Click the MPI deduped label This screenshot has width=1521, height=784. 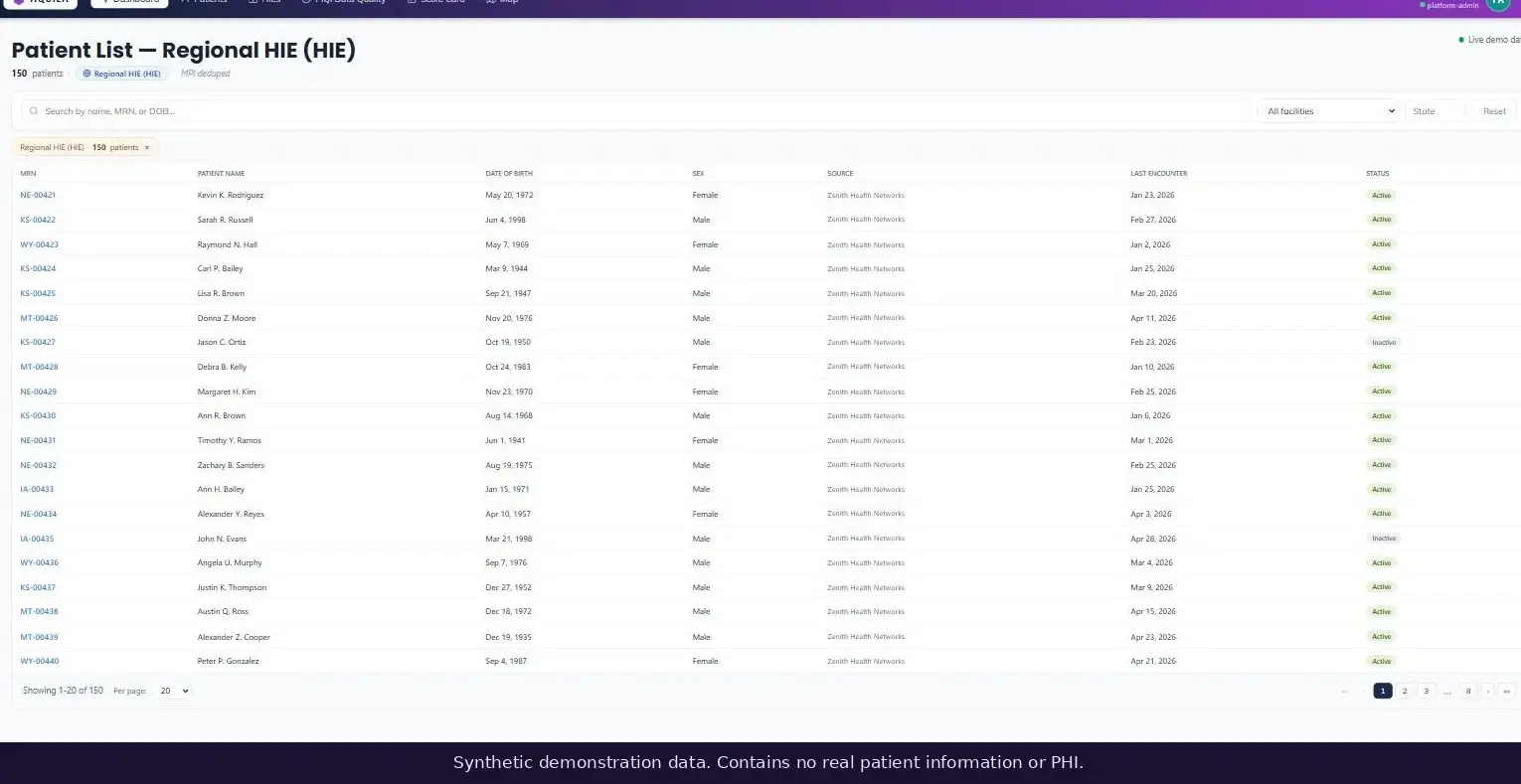[x=206, y=74]
